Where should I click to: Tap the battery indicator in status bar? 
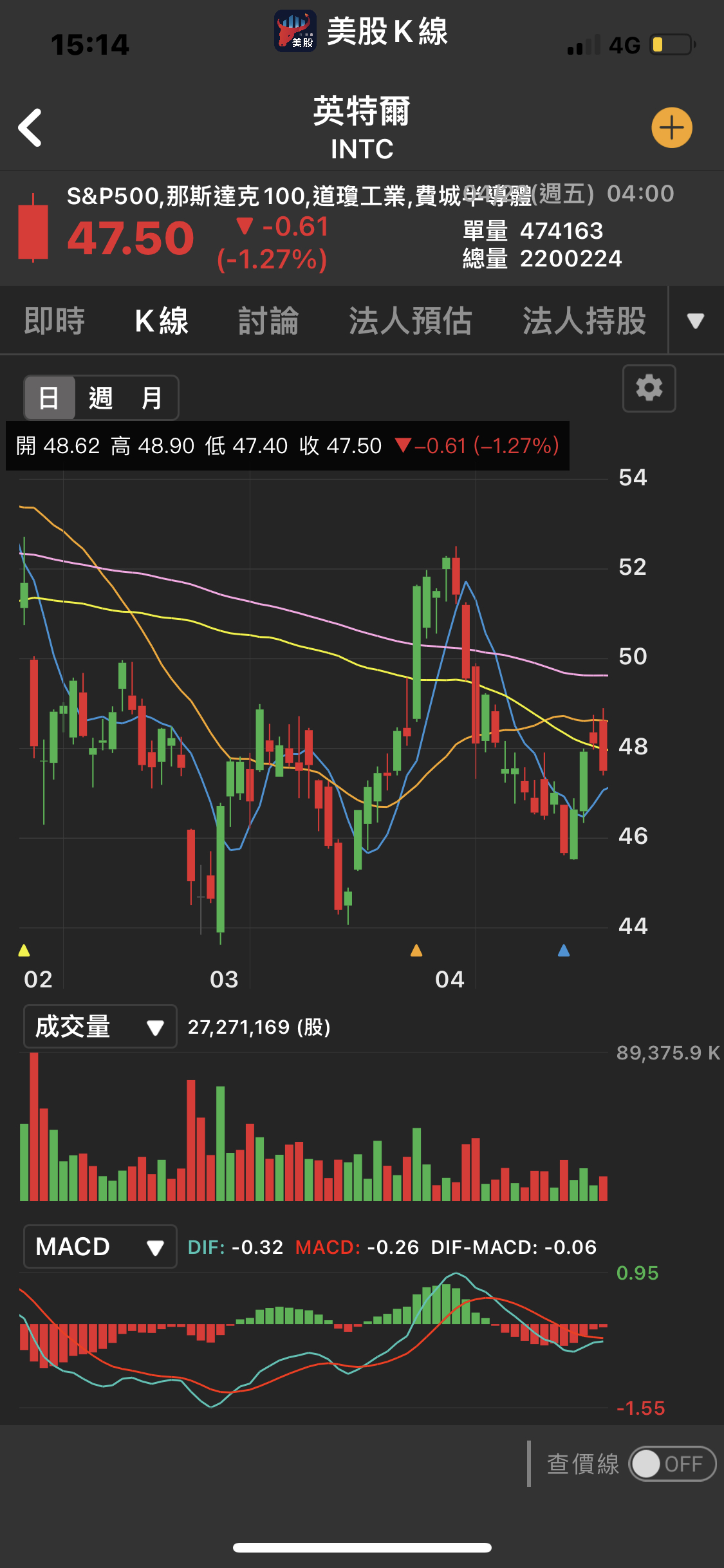673,44
